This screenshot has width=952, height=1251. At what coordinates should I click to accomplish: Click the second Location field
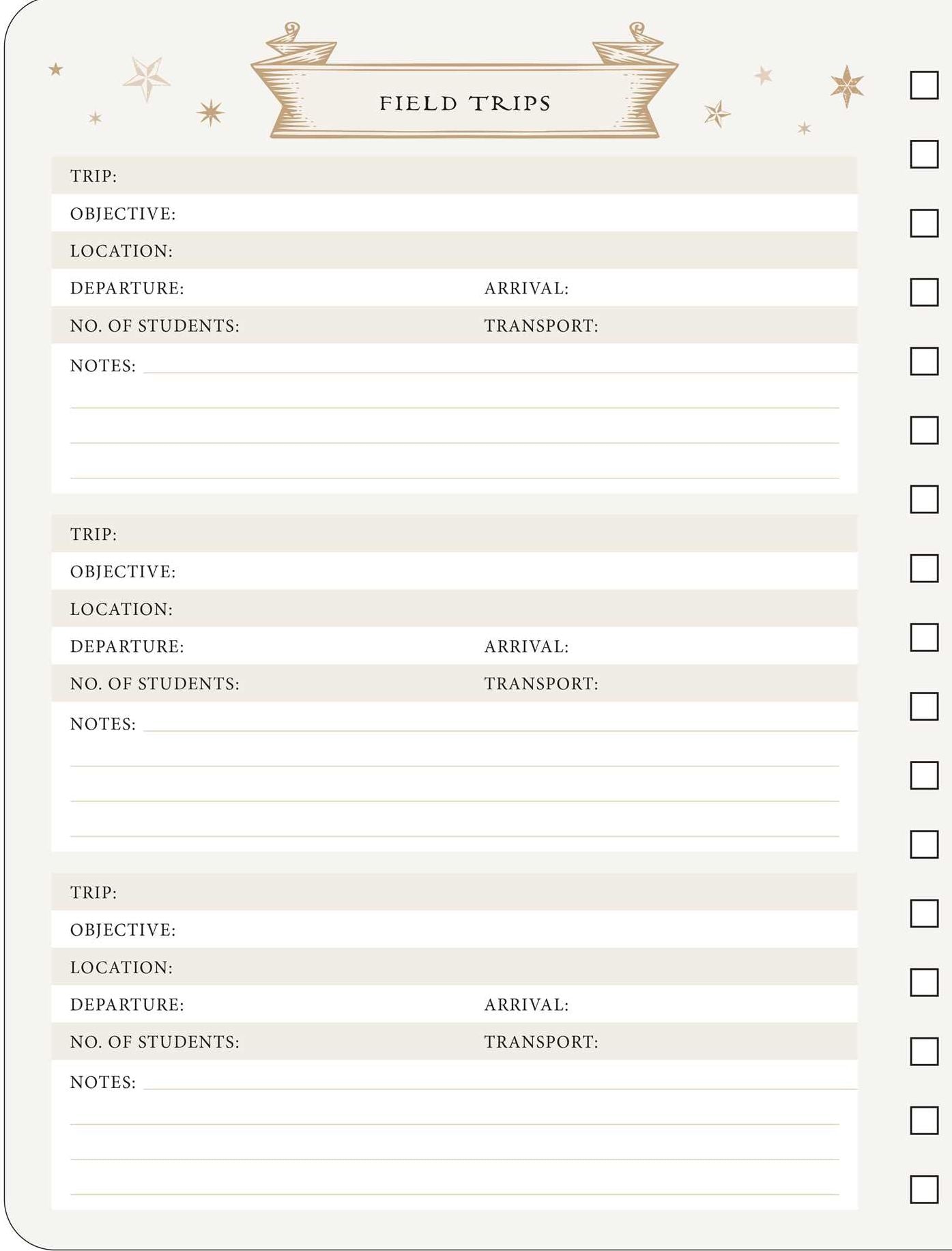click(455, 608)
